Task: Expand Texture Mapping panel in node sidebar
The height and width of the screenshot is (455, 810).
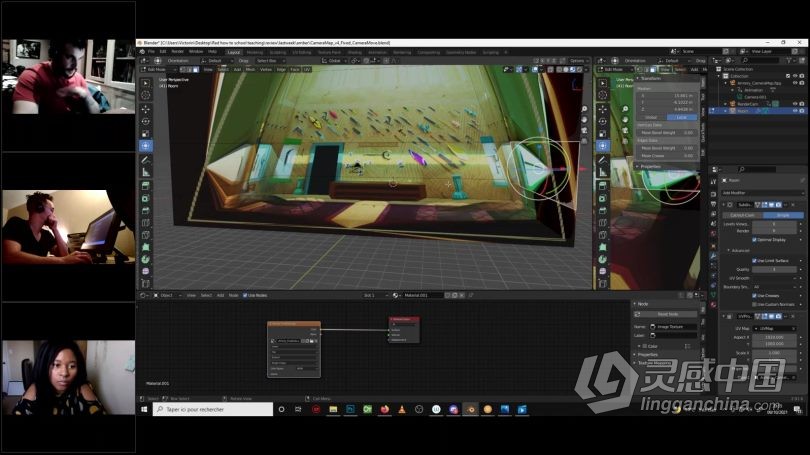Action: pyautogui.click(x=655, y=363)
